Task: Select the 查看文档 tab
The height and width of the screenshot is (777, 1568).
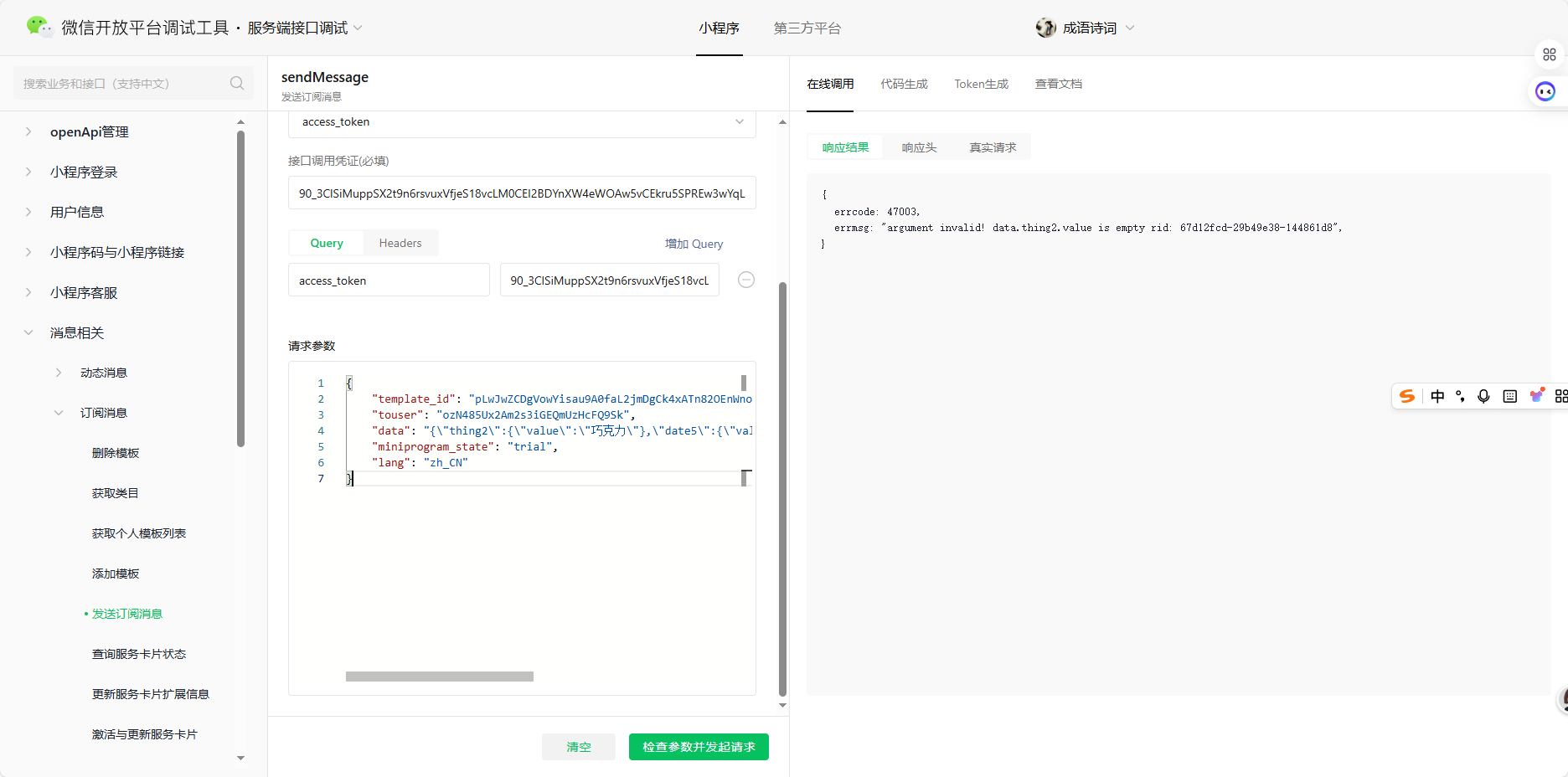Action: tap(1059, 84)
